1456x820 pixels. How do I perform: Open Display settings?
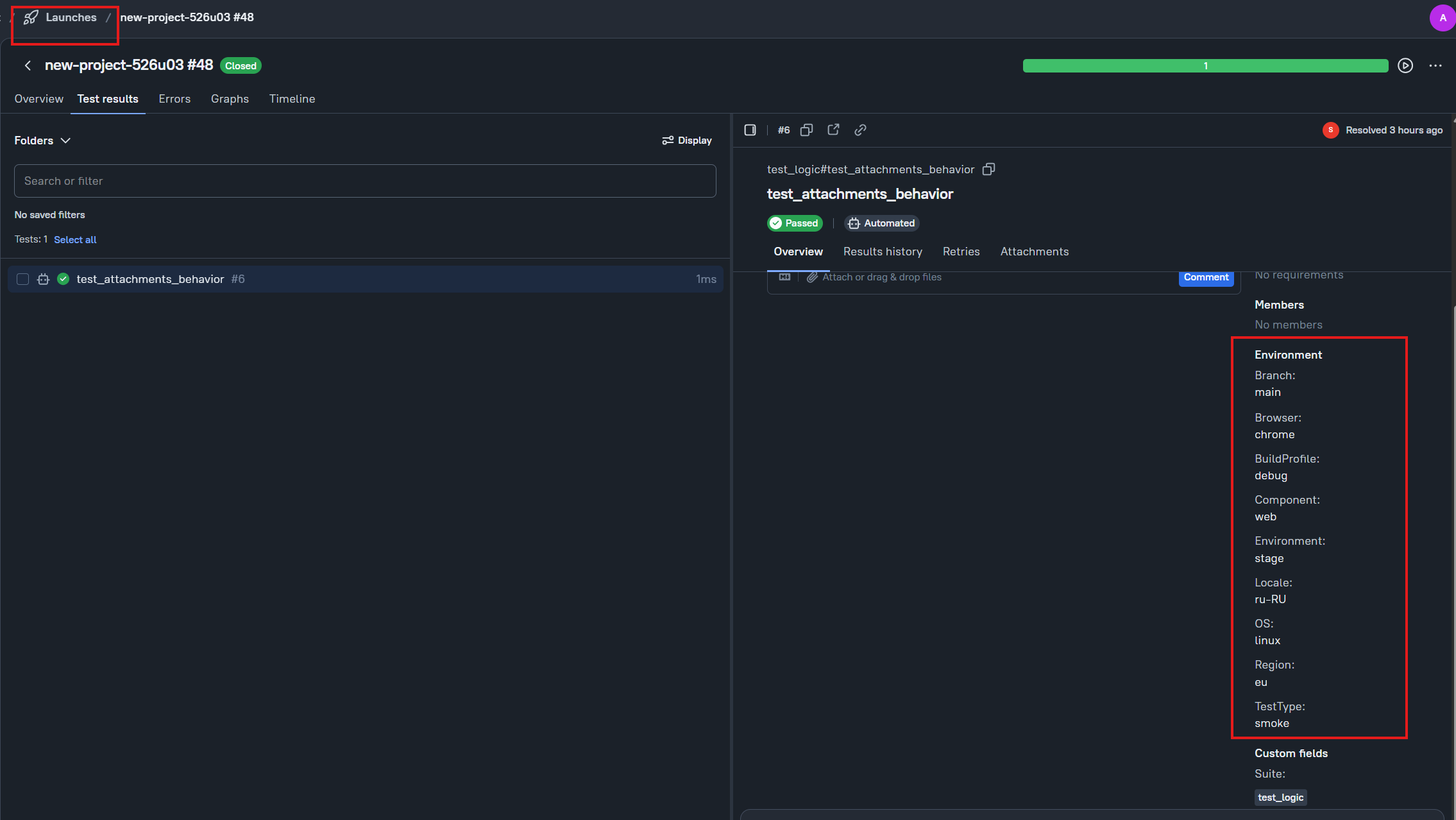coord(686,141)
